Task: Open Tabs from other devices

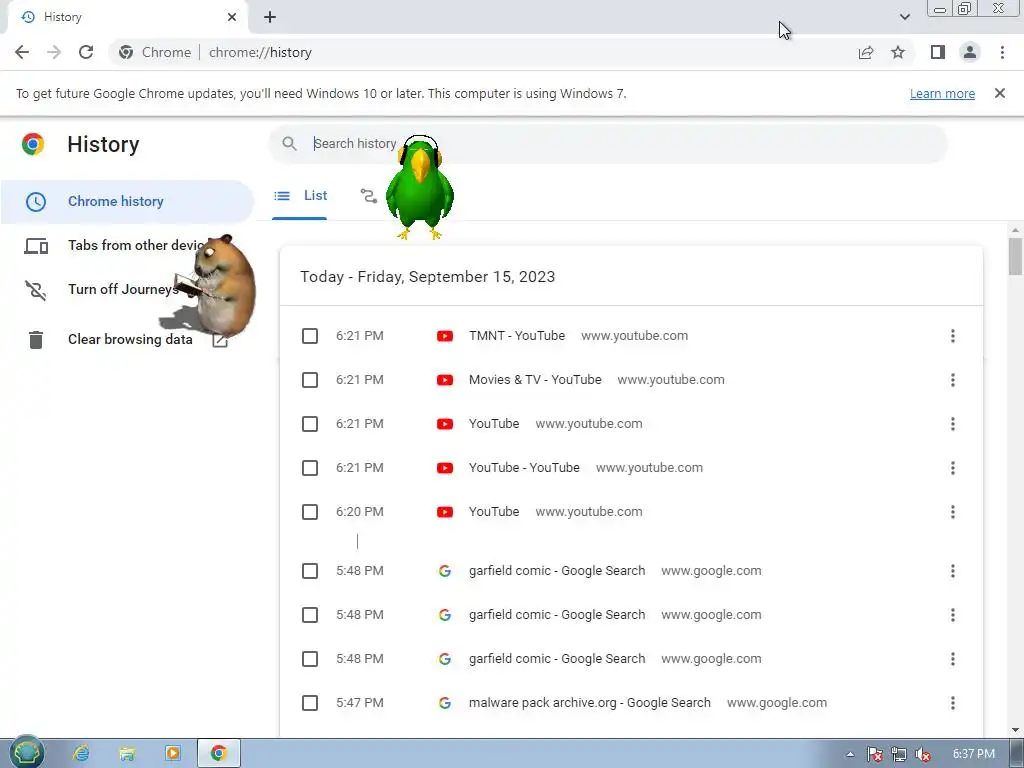Action: tap(127, 246)
